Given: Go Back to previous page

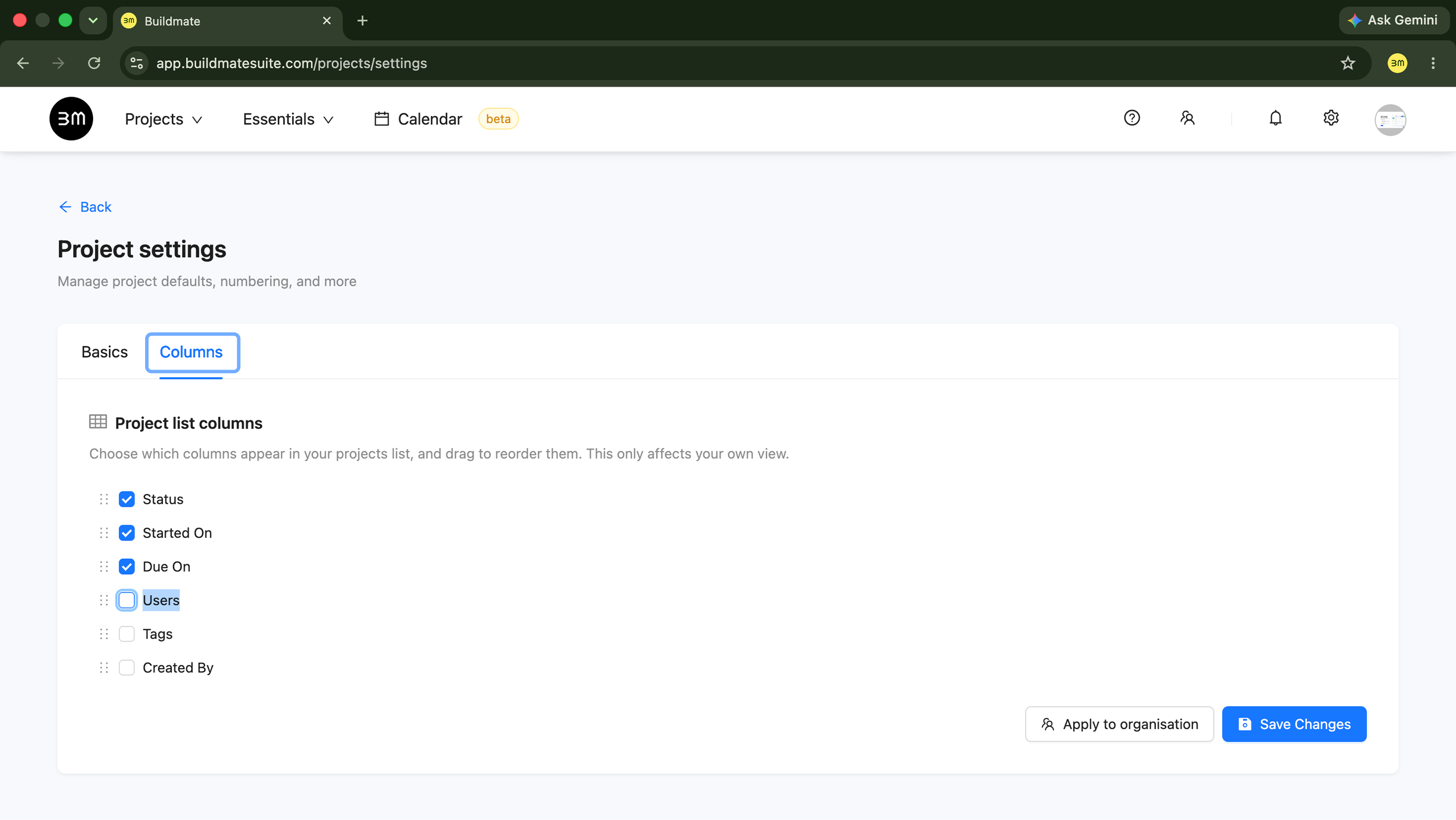Looking at the screenshot, I should [85, 207].
